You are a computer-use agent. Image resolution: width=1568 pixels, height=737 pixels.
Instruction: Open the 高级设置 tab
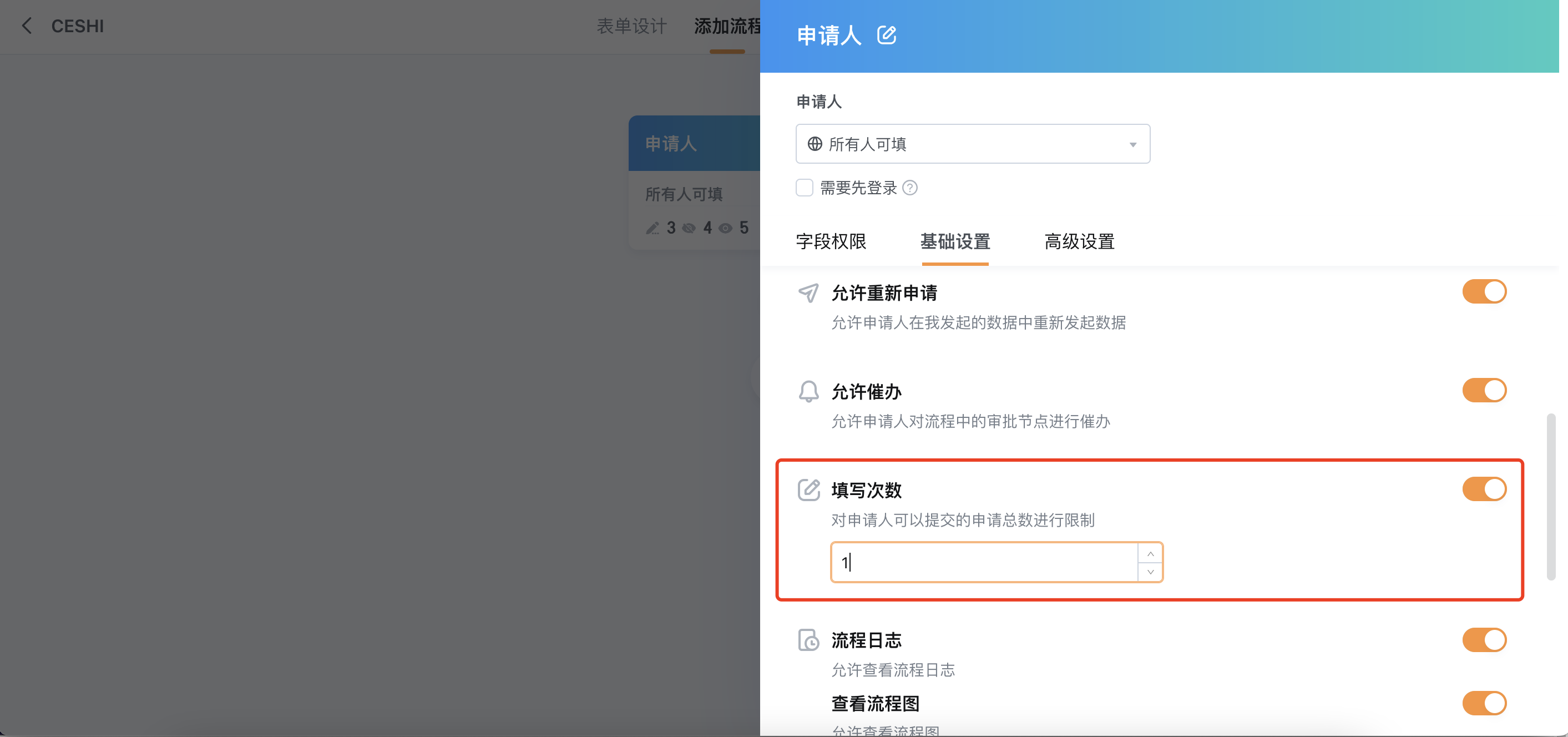1079,241
